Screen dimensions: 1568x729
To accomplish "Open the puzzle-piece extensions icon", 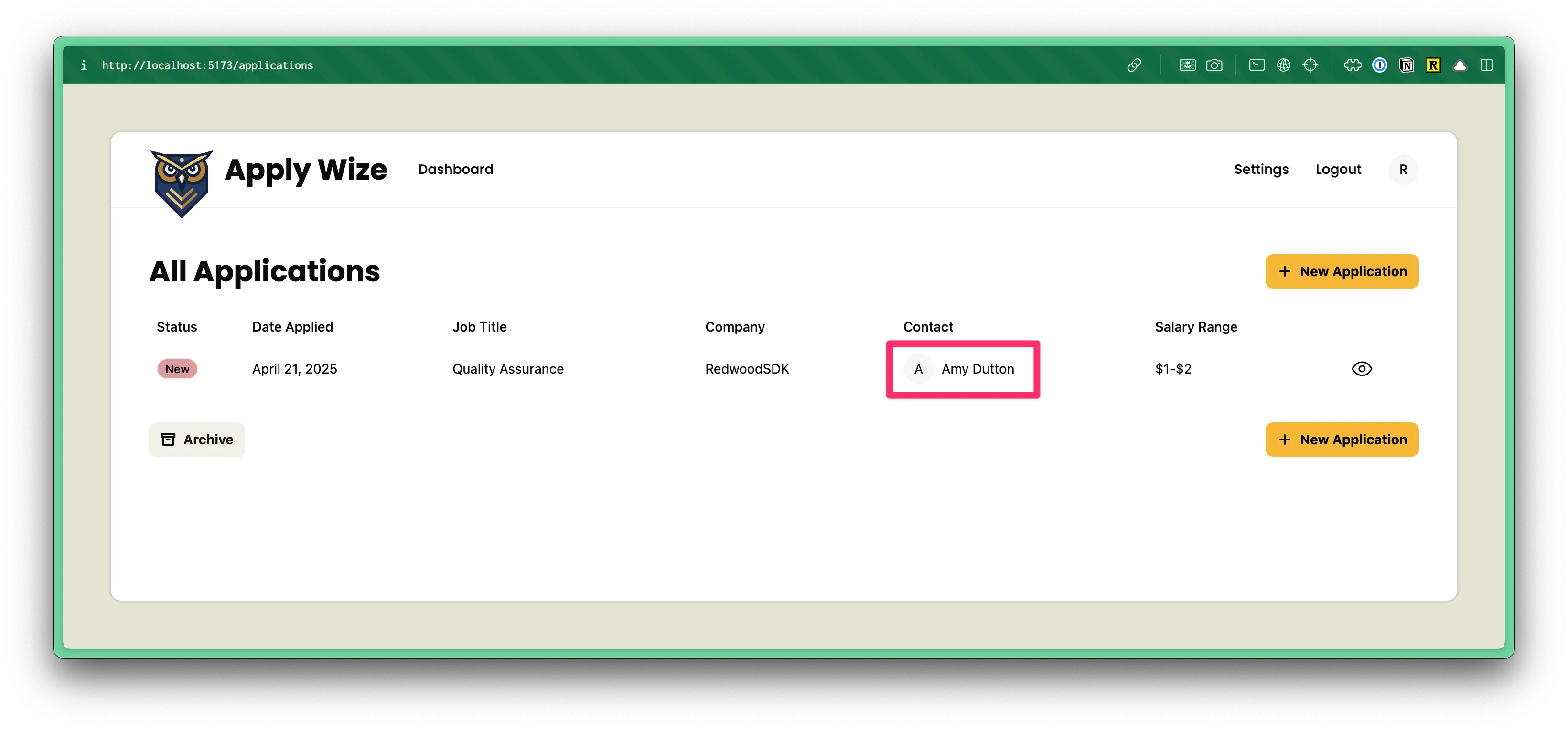I will click(1353, 65).
